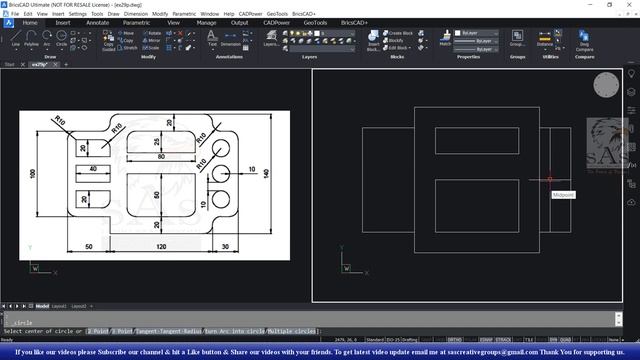Switch to the Annotate ribbon tab

(98, 23)
